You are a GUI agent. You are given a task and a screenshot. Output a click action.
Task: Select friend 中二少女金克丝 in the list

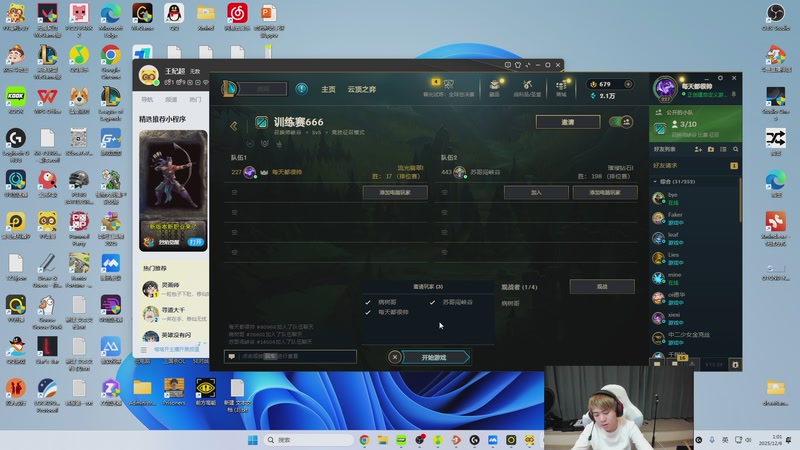pyautogui.click(x=695, y=338)
